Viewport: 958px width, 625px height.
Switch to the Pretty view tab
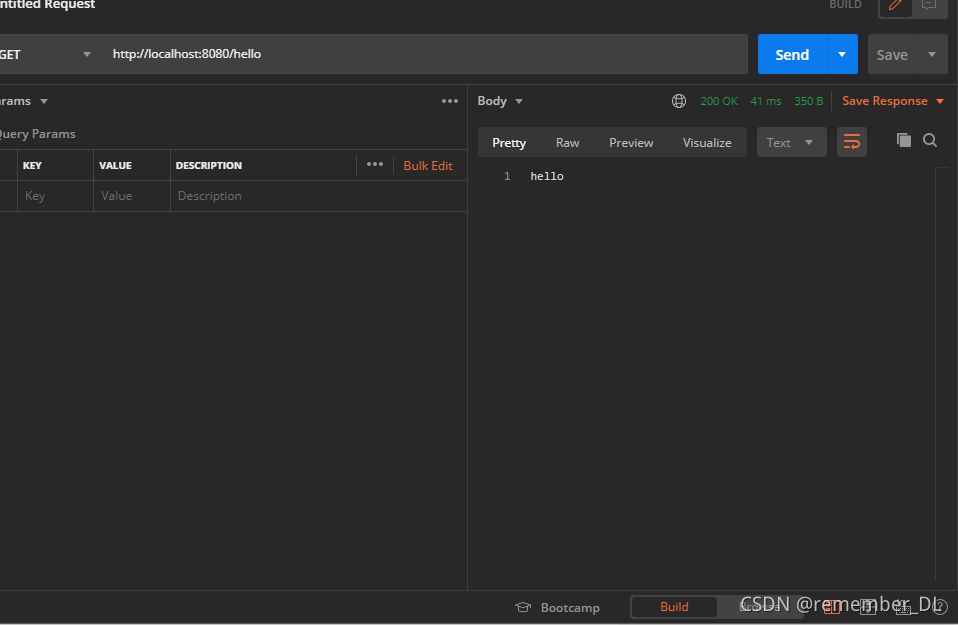pos(509,142)
